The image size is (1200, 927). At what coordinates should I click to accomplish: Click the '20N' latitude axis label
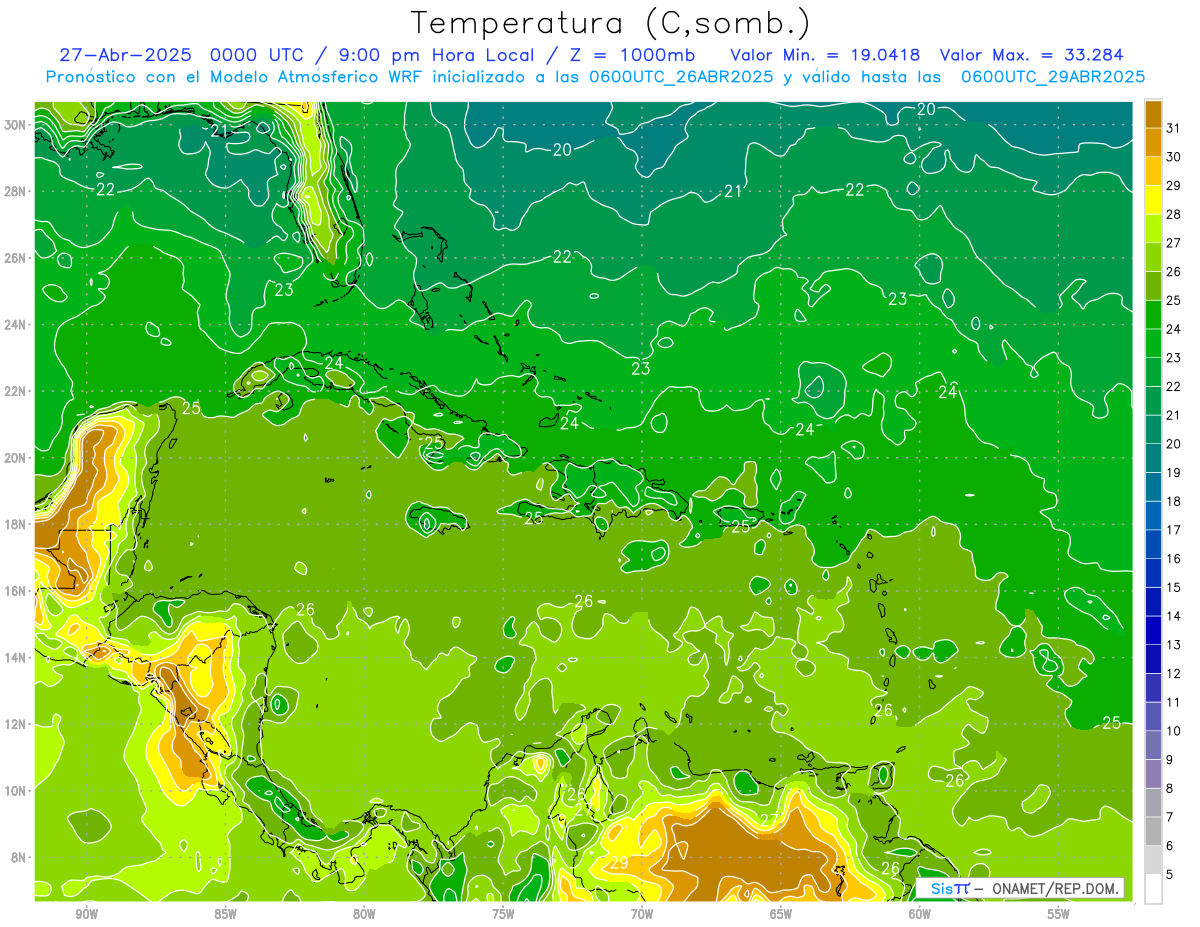click(16, 458)
